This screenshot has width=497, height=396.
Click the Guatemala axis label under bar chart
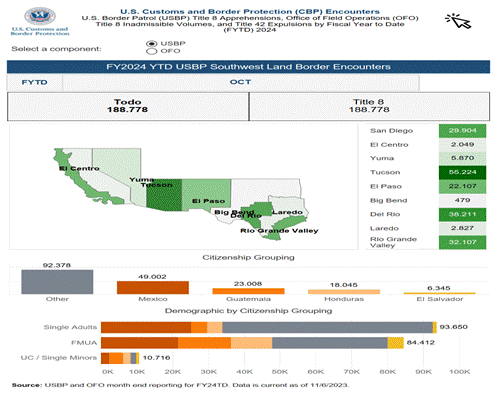pos(248,299)
